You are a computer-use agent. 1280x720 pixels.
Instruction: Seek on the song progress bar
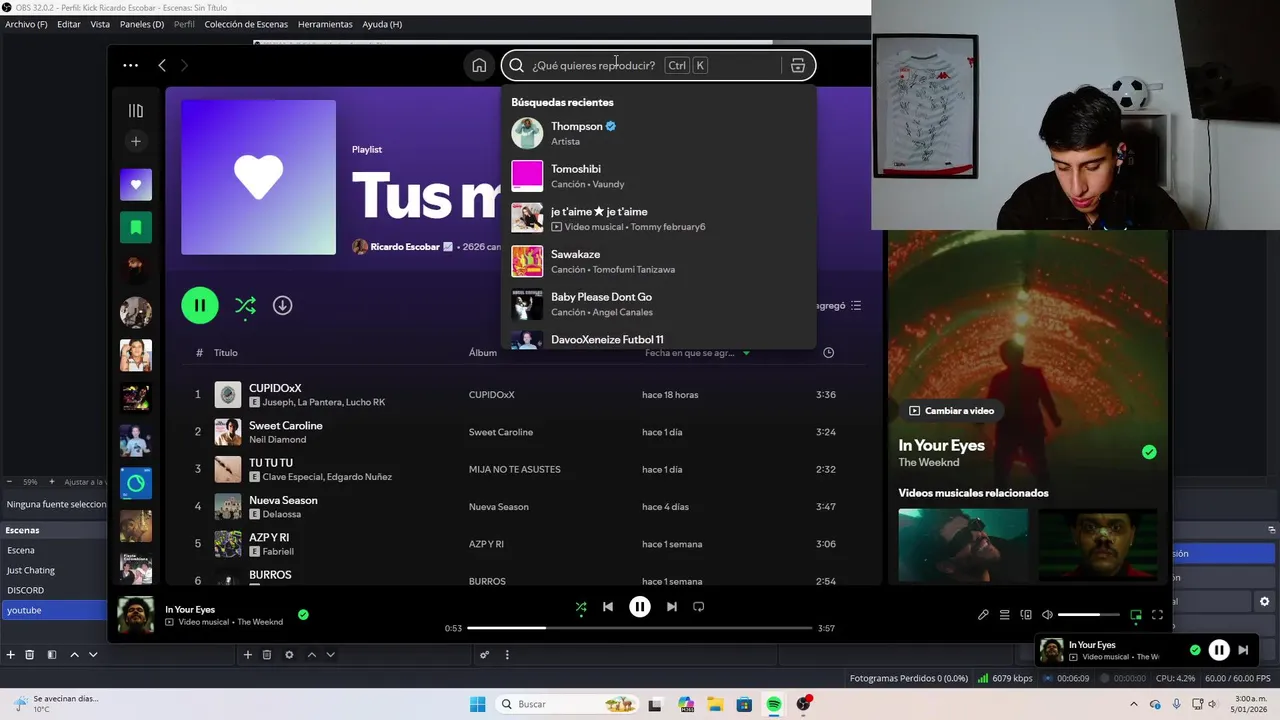click(x=639, y=628)
